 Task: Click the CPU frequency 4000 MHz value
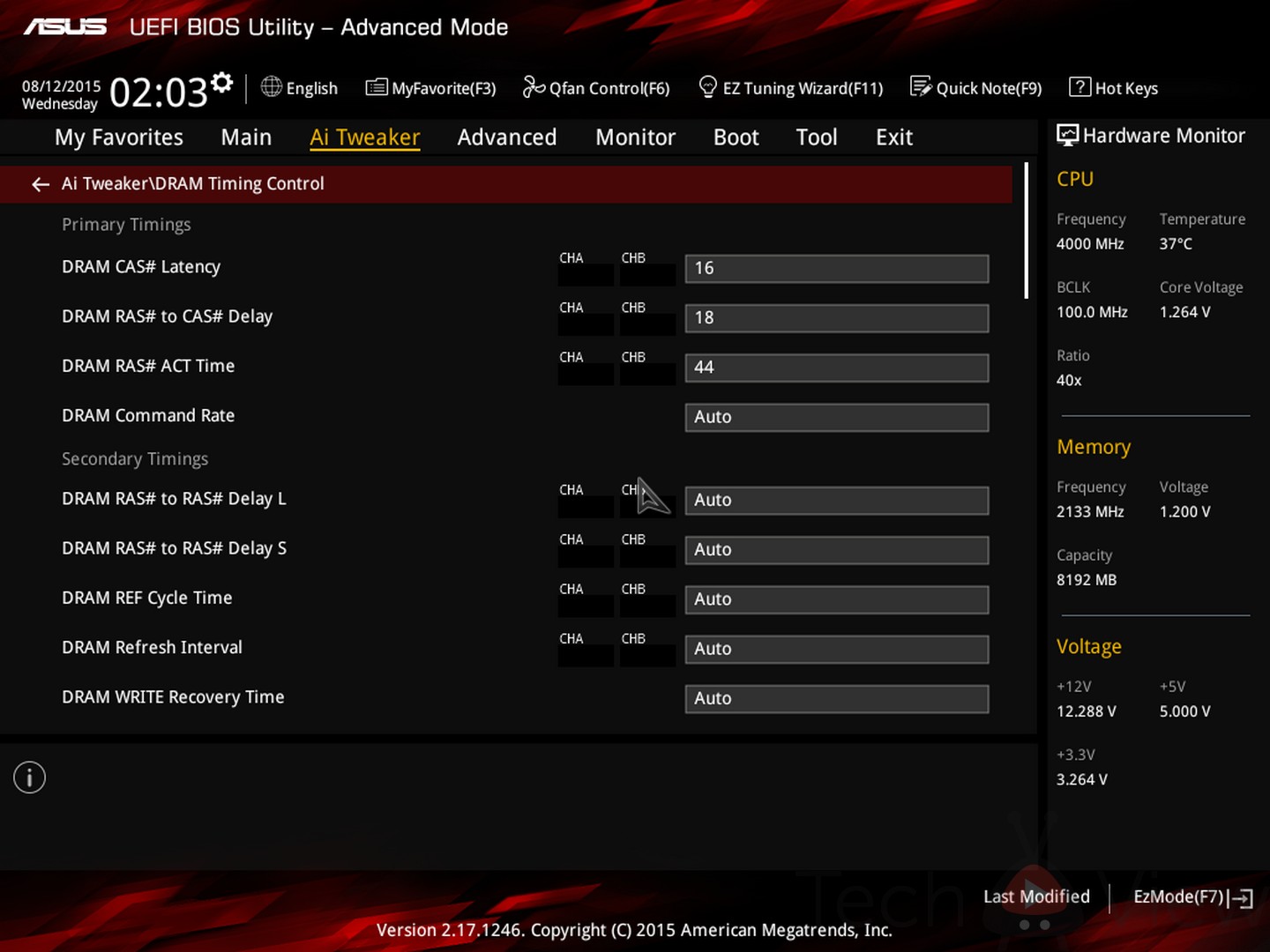click(x=1090, y=244)
